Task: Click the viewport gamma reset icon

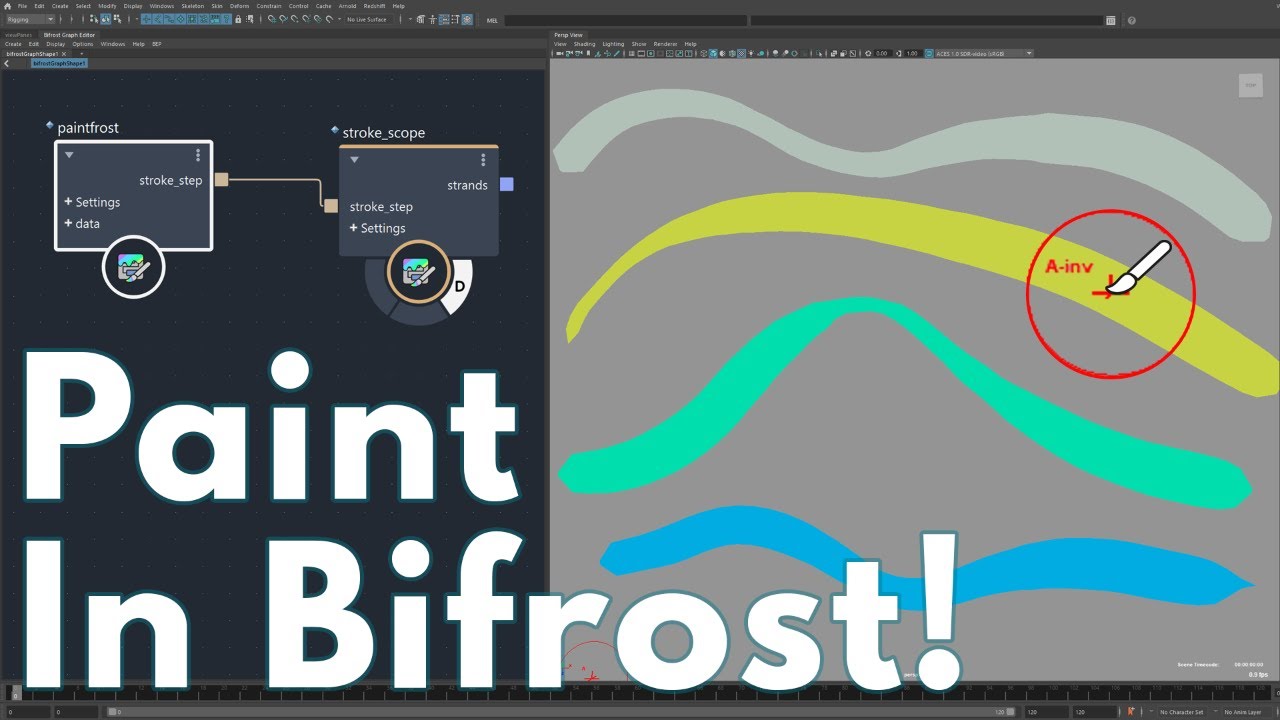Action: [x=898, y=53]
